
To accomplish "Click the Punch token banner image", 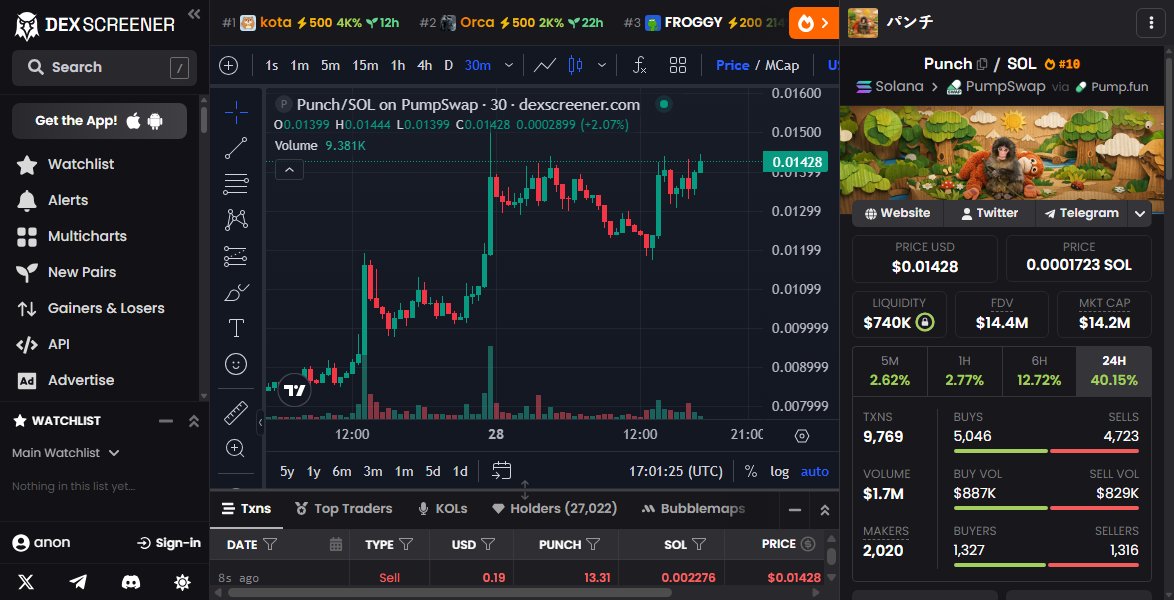I will tap(1002, 153).
